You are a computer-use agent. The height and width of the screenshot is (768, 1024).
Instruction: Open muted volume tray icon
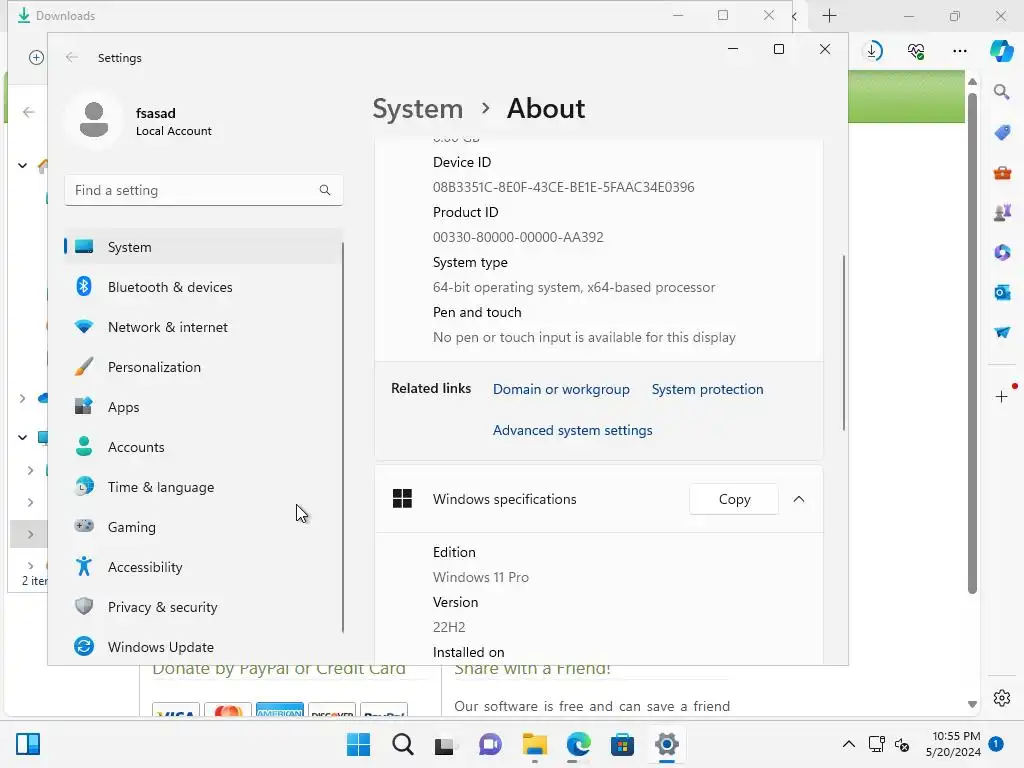(x=902, y=744)
